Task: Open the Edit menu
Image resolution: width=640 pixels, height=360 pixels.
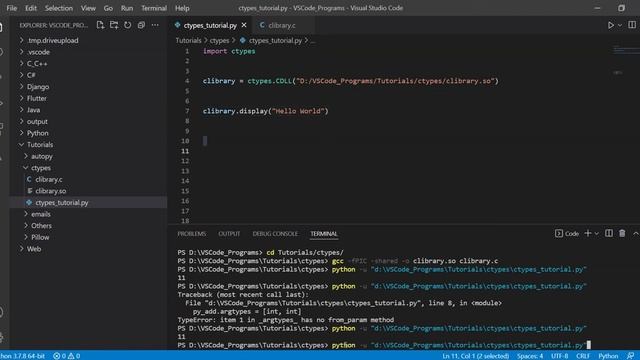Action: click(31, 8)
